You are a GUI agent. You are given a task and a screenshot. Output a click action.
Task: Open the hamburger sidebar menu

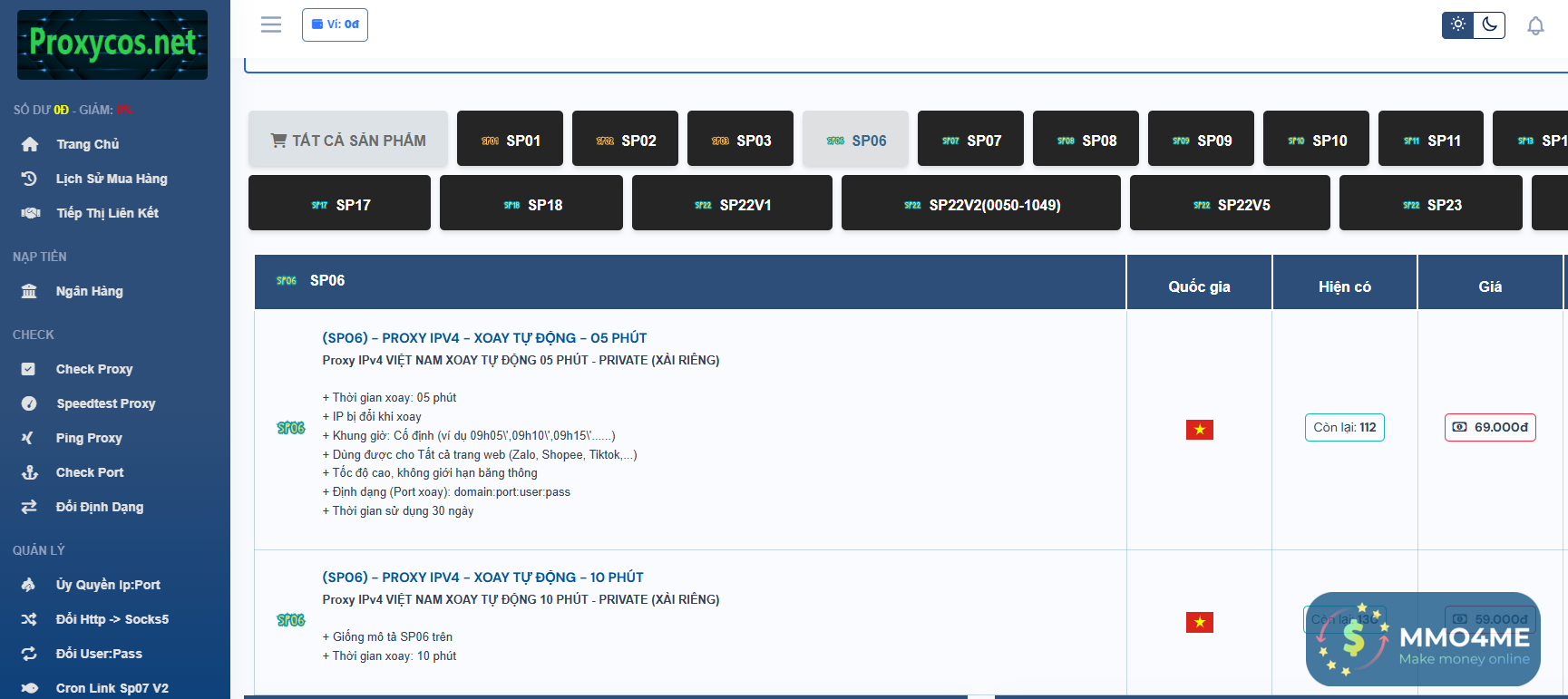(271, 24)
